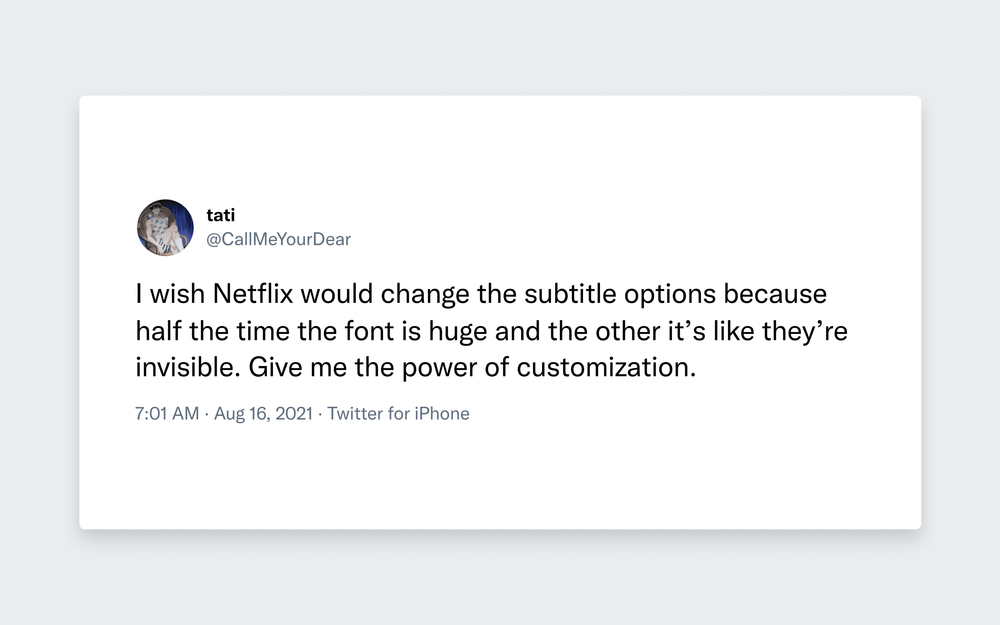Select the word invisible in the tweet
Screen dimensions: 1000x625
(x=188, y=367)
